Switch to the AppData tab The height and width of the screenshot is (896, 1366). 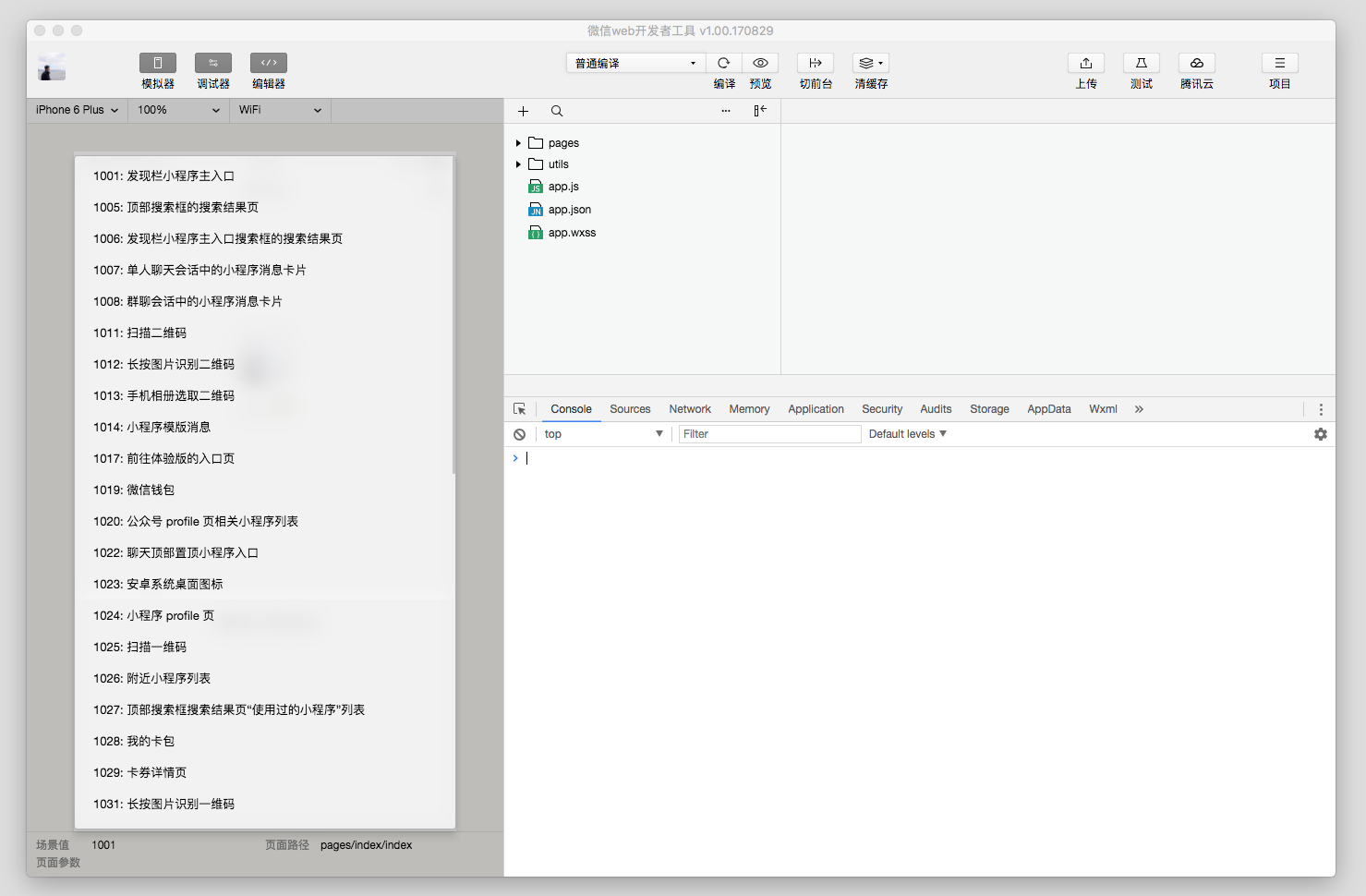[x=1048, y=409]
